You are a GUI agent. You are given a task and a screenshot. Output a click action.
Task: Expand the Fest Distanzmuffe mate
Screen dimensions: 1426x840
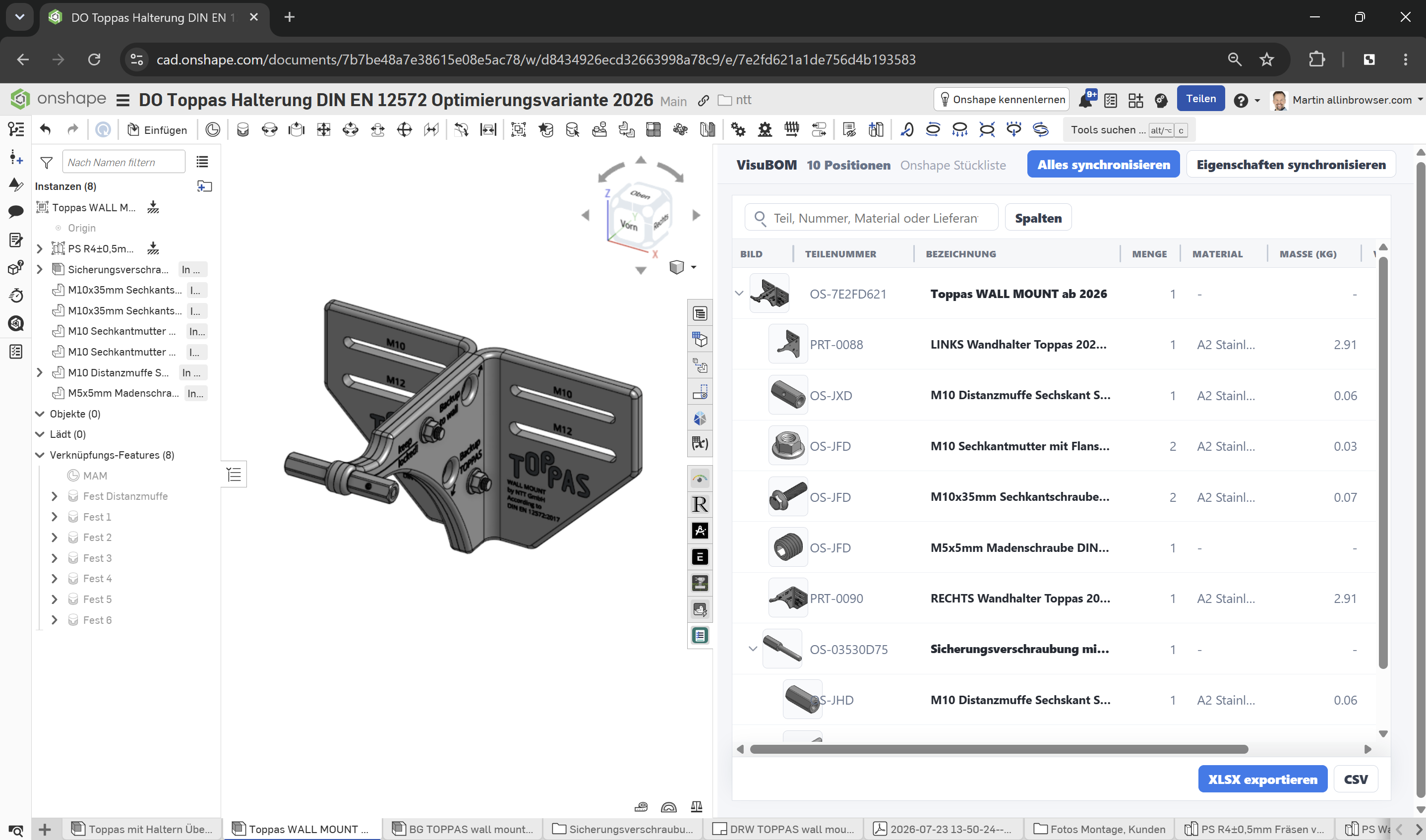(55, 496)
